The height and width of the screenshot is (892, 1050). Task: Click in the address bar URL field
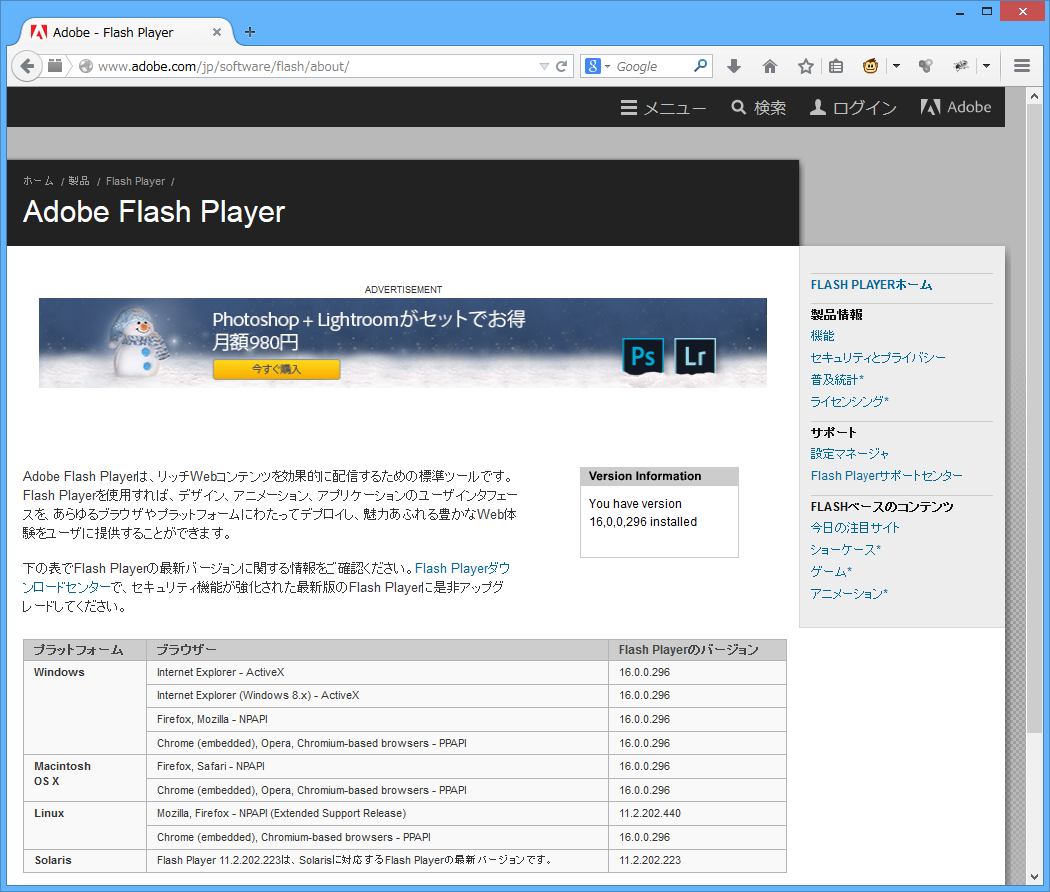[300, 67]
